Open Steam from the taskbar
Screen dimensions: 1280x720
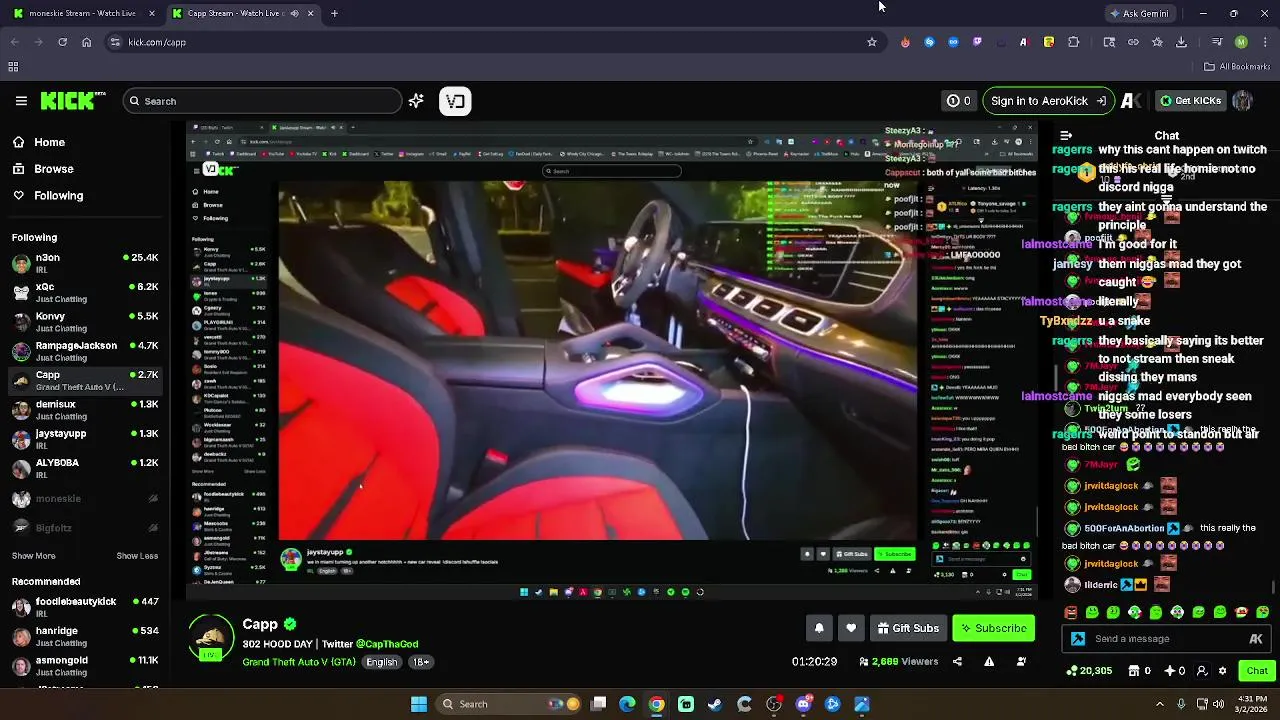pyautogui.click(x=715, y=704)
